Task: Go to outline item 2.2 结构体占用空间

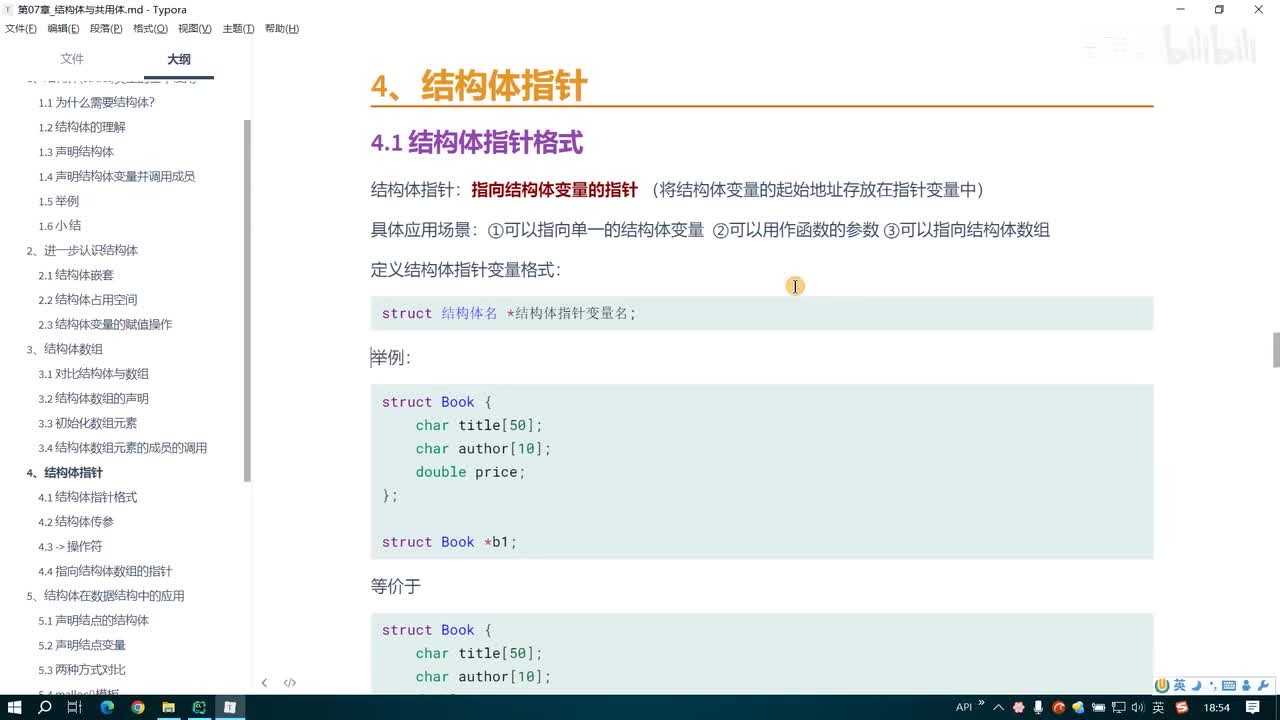Action: (x=88, y=300)
